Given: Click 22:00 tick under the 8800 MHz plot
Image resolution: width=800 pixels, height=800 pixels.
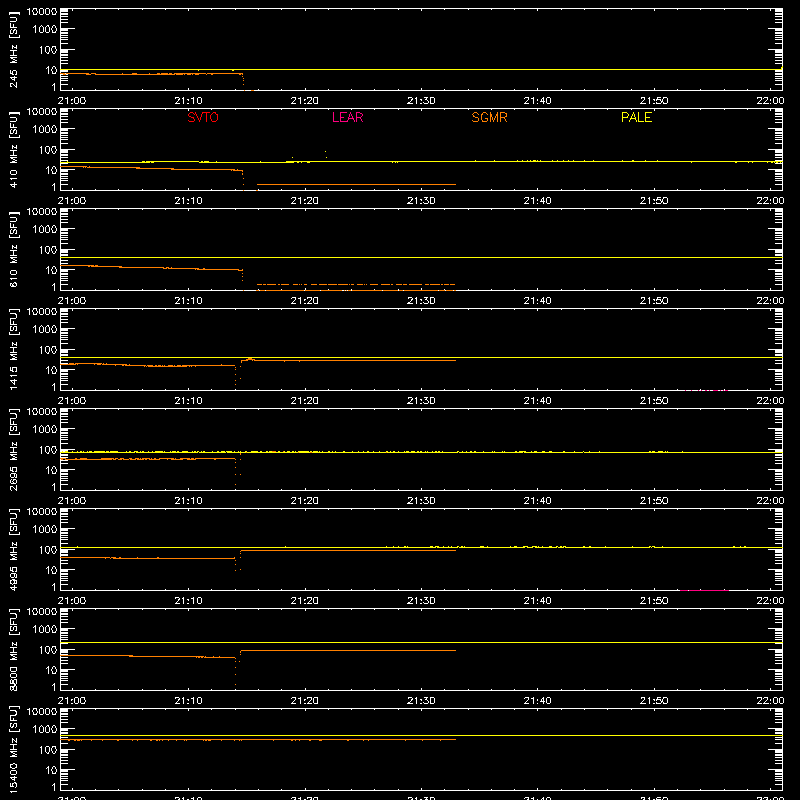Looking at the screenshot, I should pos(770,701).
